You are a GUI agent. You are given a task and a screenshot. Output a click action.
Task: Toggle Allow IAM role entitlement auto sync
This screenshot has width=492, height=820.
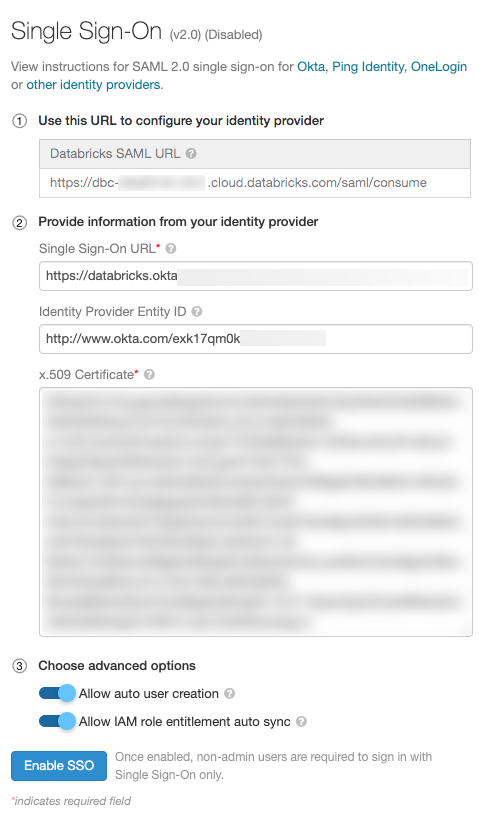click(x=57, y=722)
